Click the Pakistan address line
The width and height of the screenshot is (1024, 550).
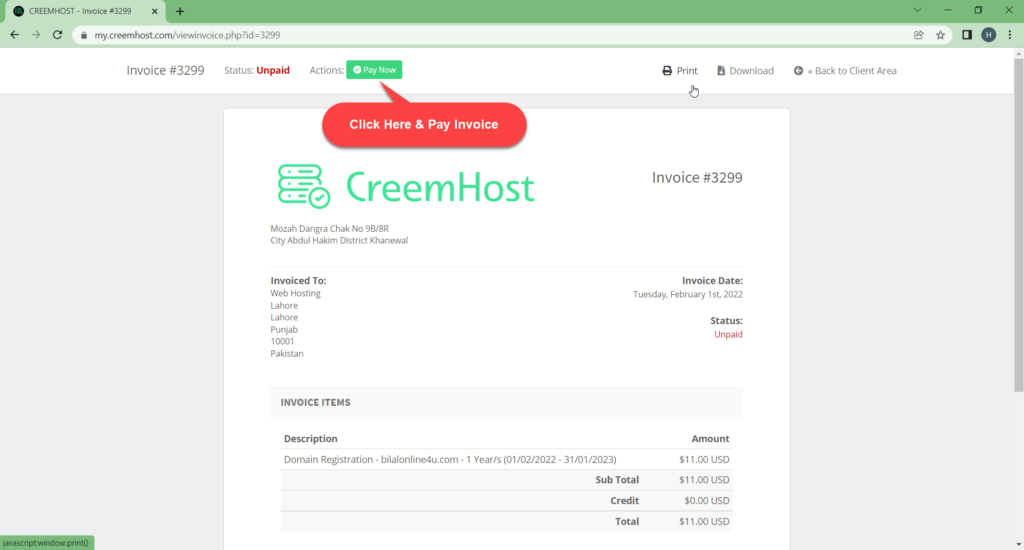point(287,353)
